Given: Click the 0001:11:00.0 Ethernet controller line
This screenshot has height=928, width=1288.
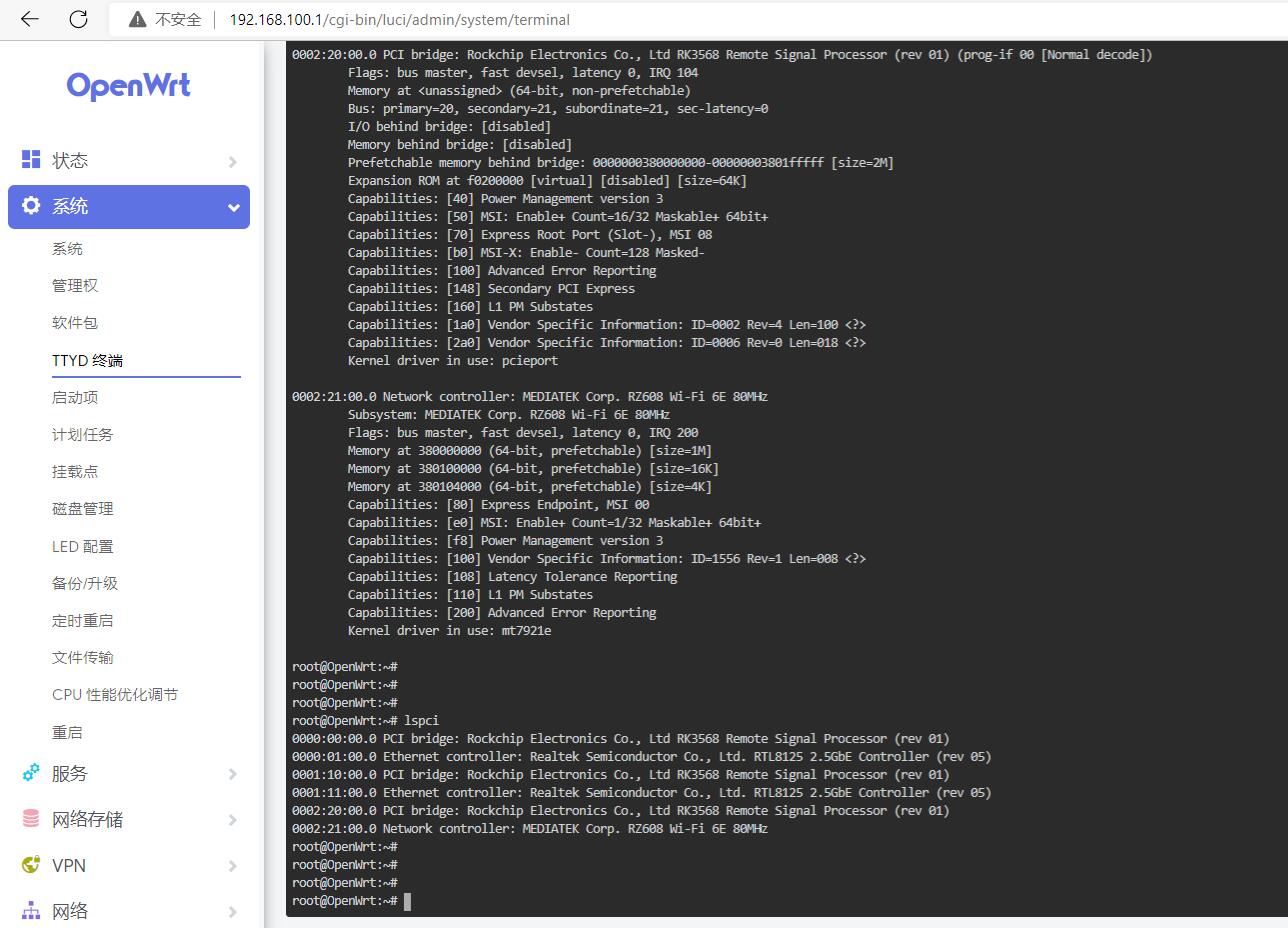Looking at the screenshot, I should (x=642, y=793).
